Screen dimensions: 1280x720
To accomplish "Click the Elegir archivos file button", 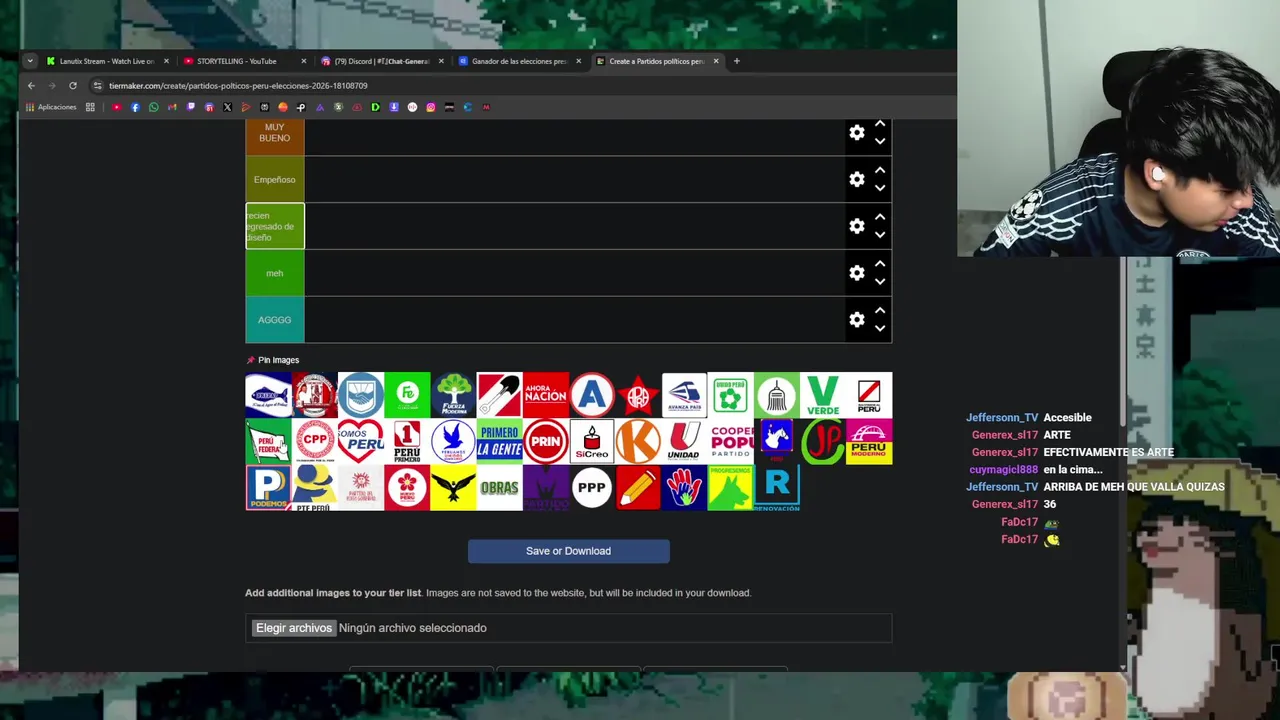I will coord(293,628).
